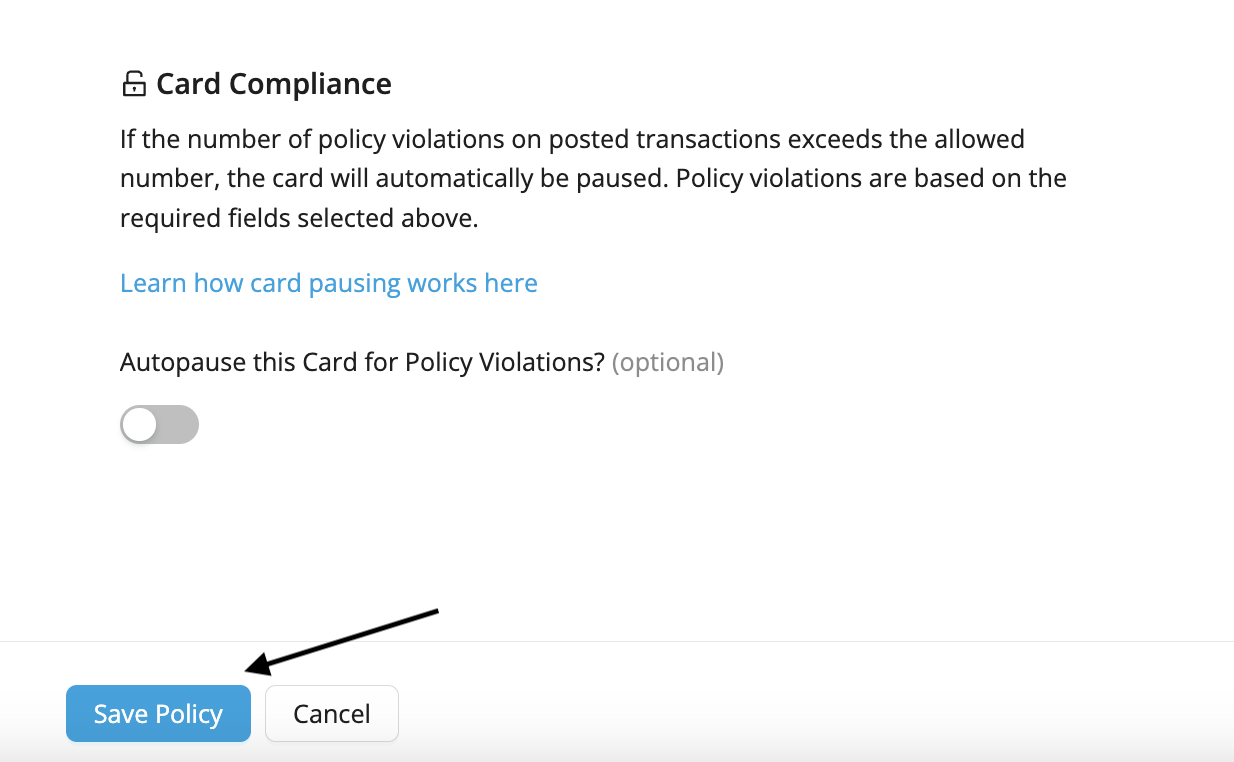
Task: Open the Learn how card pausing works link
Action: coord(329,283)
